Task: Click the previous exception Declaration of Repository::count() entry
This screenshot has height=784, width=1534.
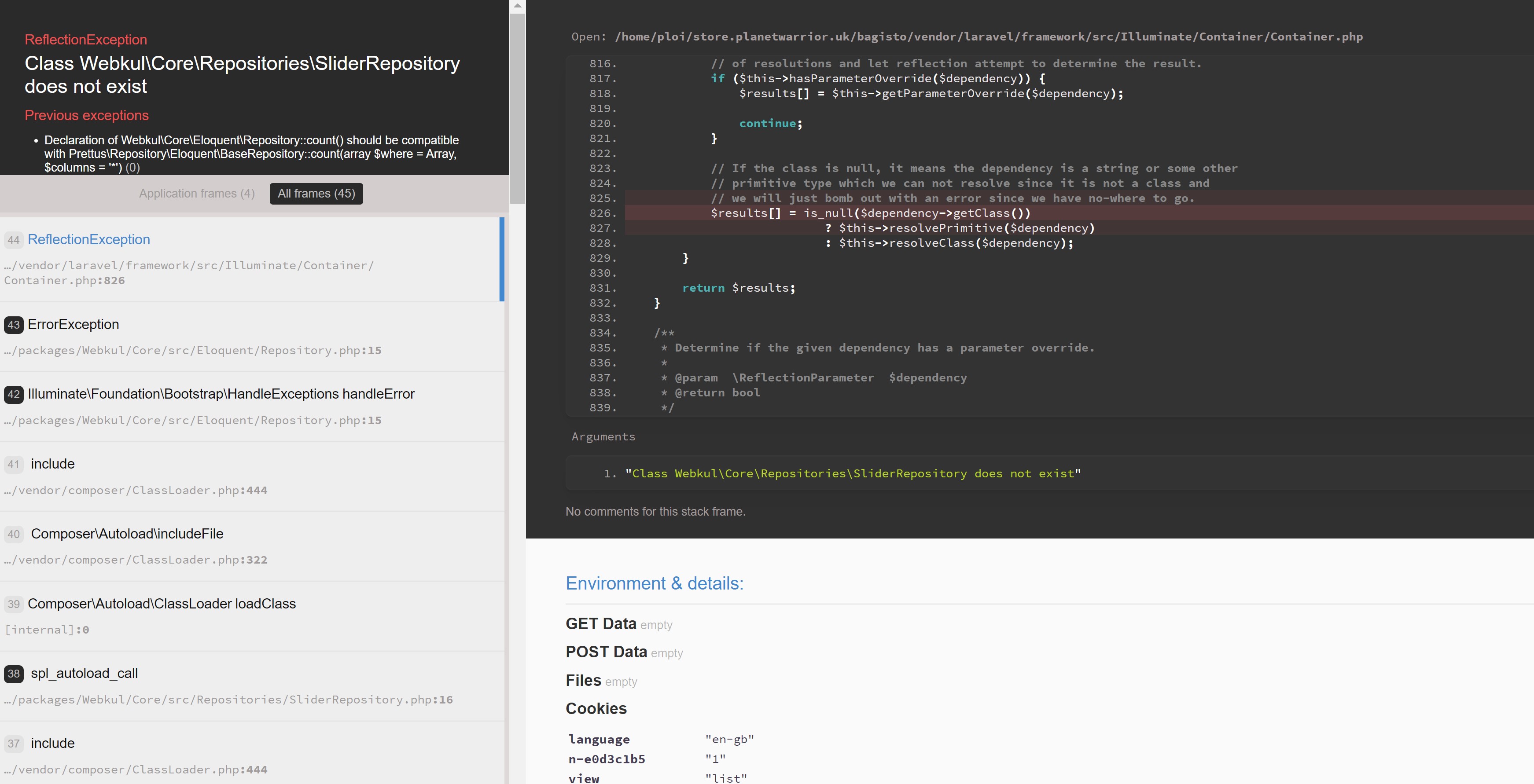Action: (251, 154)
